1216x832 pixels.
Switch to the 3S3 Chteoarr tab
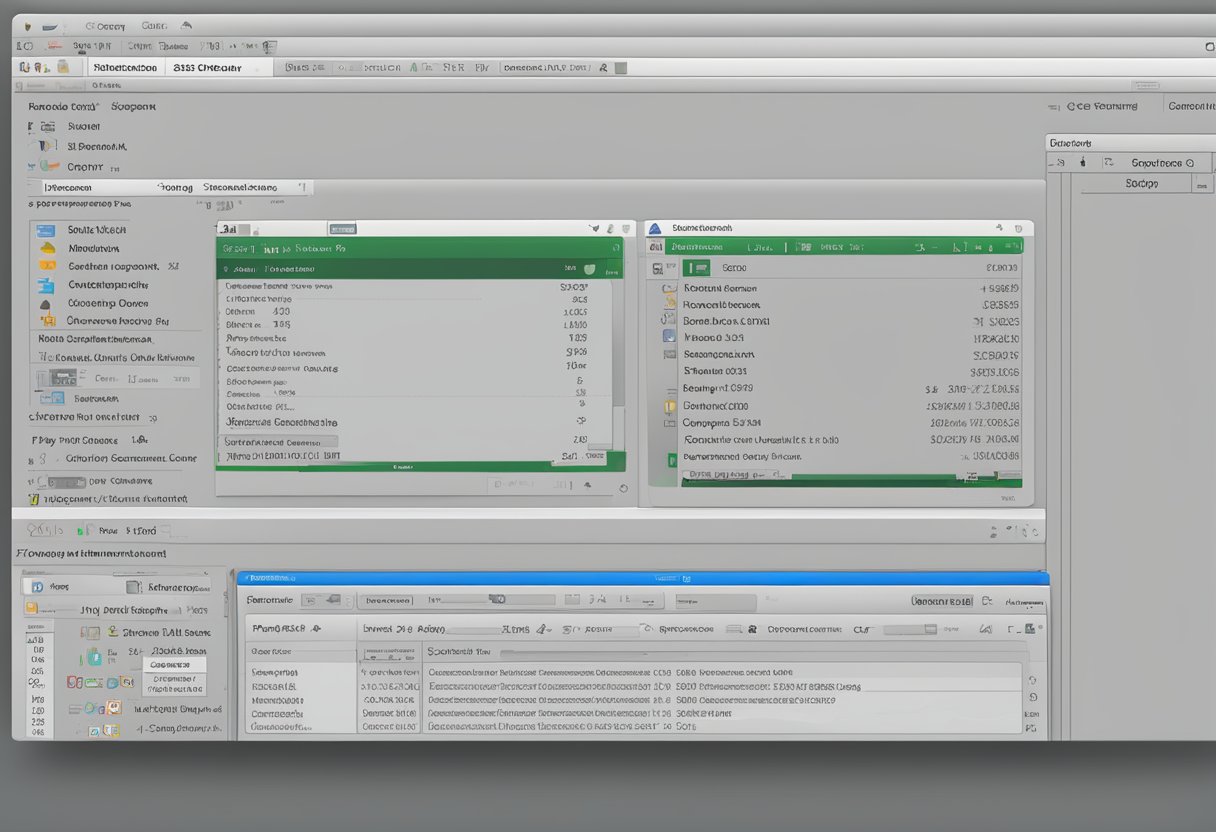tap(207, 68)
